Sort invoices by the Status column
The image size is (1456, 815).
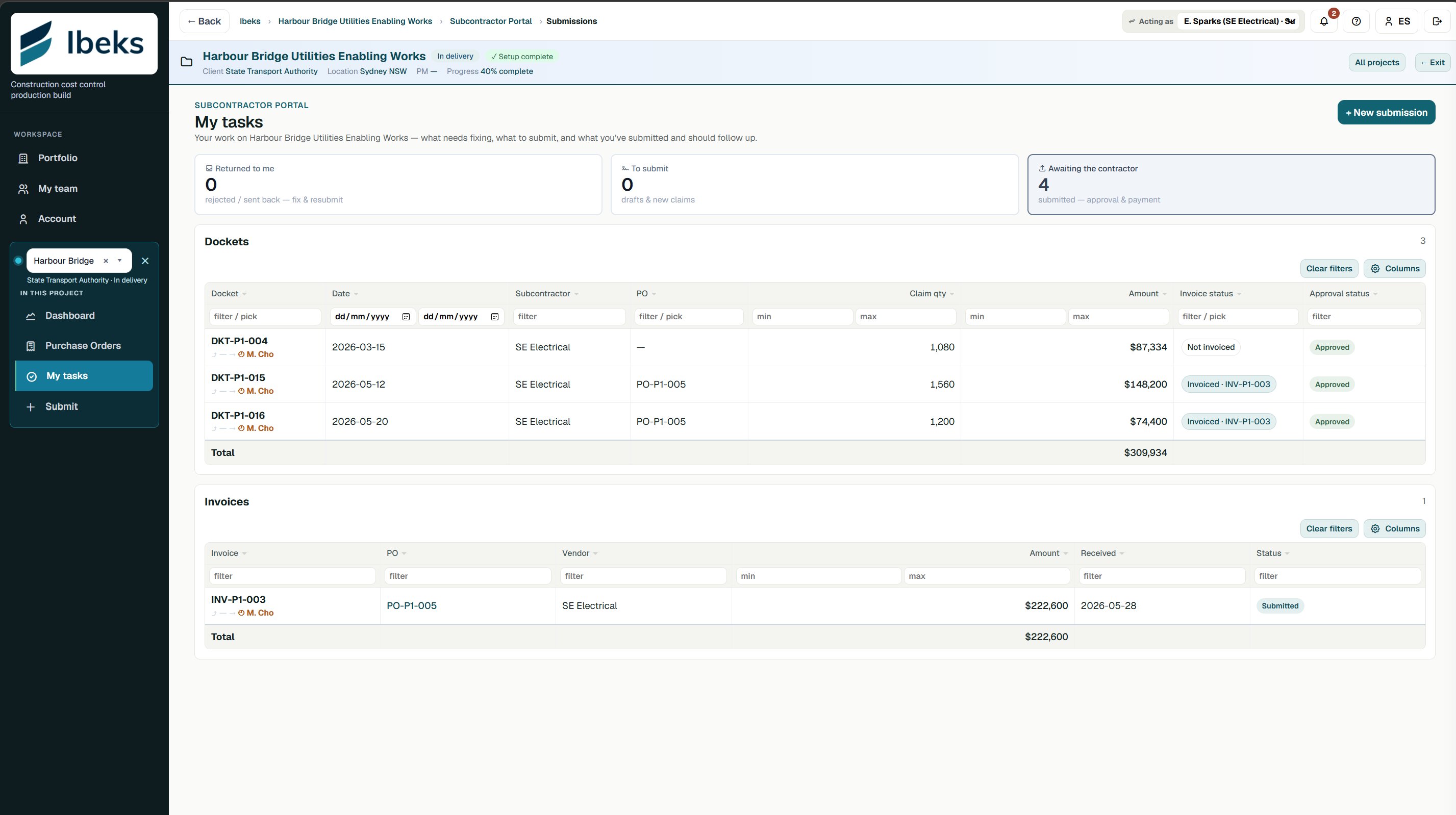tap(1272, 553)
